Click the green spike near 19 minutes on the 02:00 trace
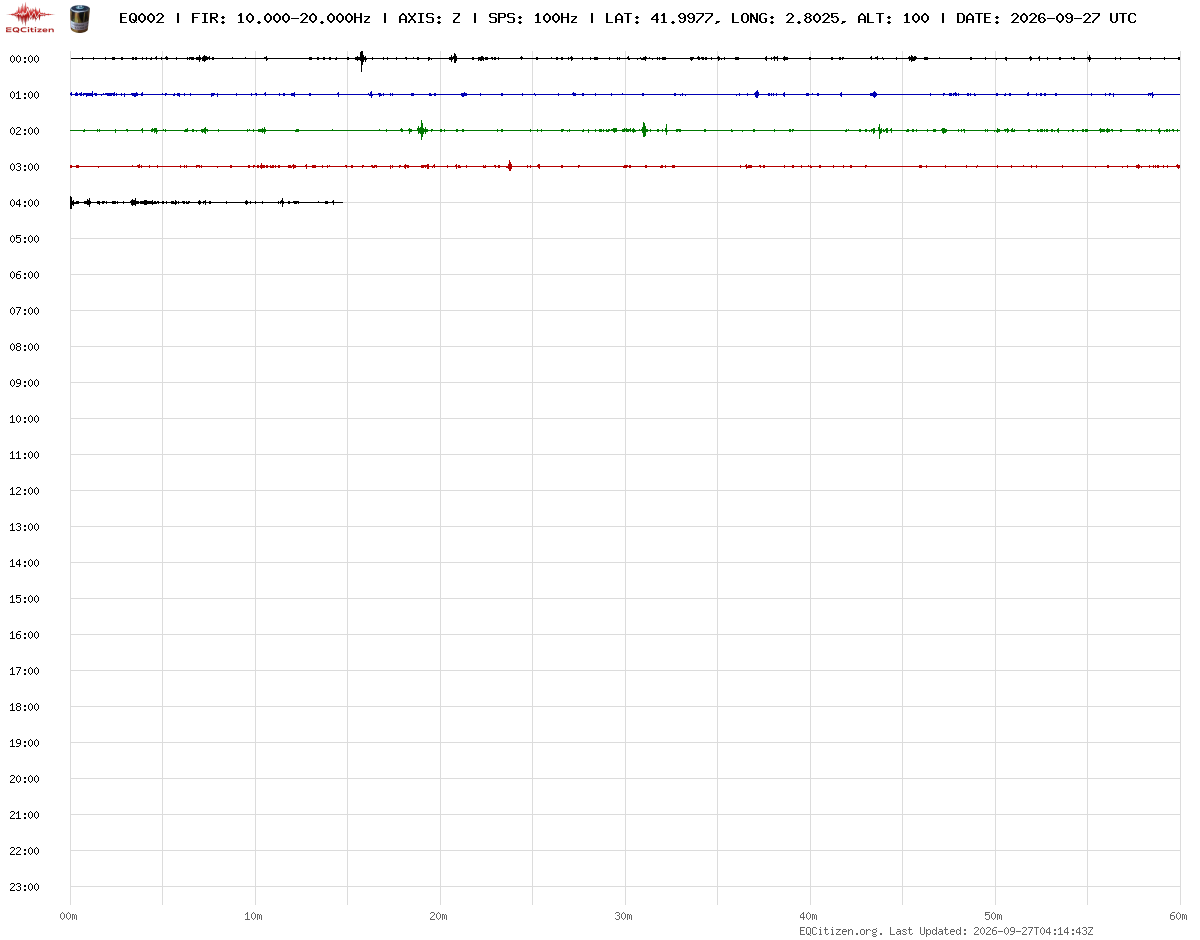 tap(422, 130)
